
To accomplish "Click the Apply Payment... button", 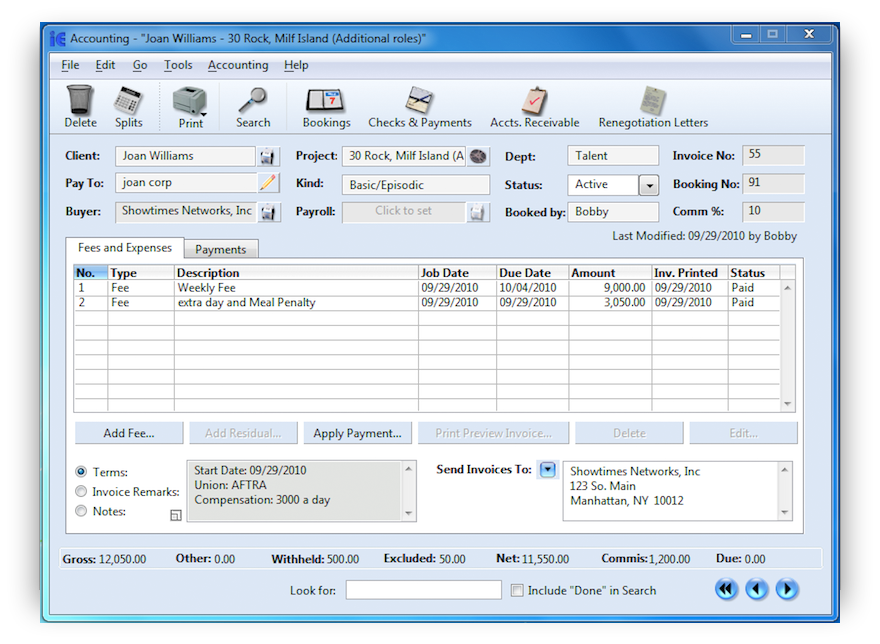I will [x=358, y=433].
